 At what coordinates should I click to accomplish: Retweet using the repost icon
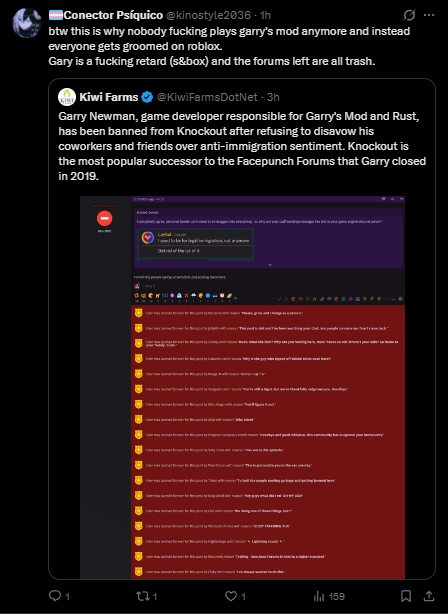point(142,596)
